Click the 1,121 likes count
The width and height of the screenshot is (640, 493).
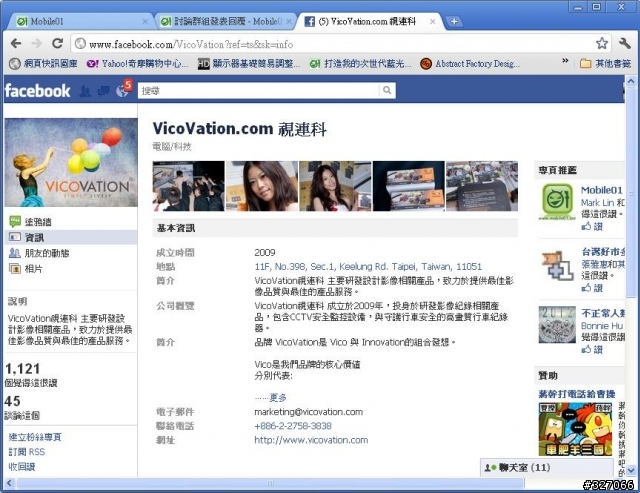coord(22,369)
